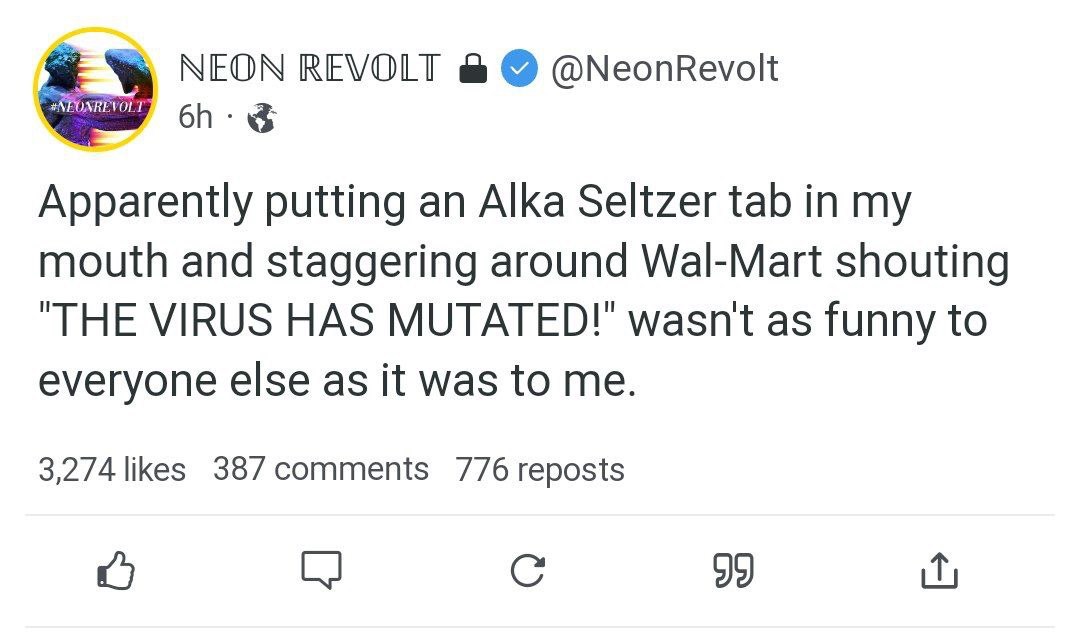Click the globe public-visibility icon

[x=260, y=118]
